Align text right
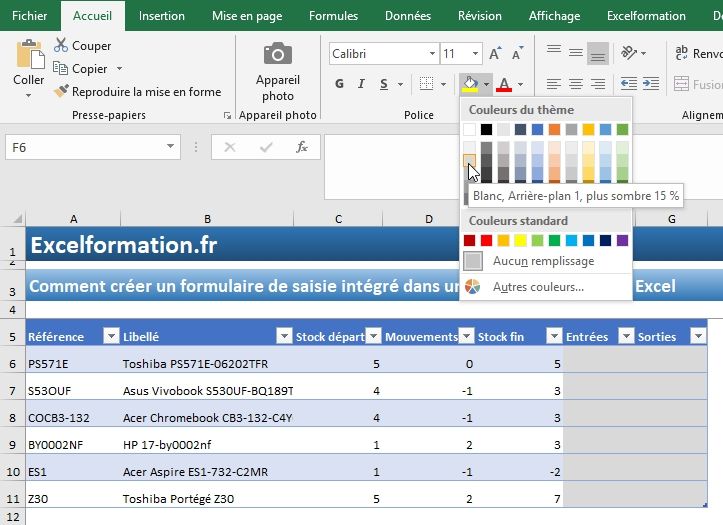 (x=598, y=84)
